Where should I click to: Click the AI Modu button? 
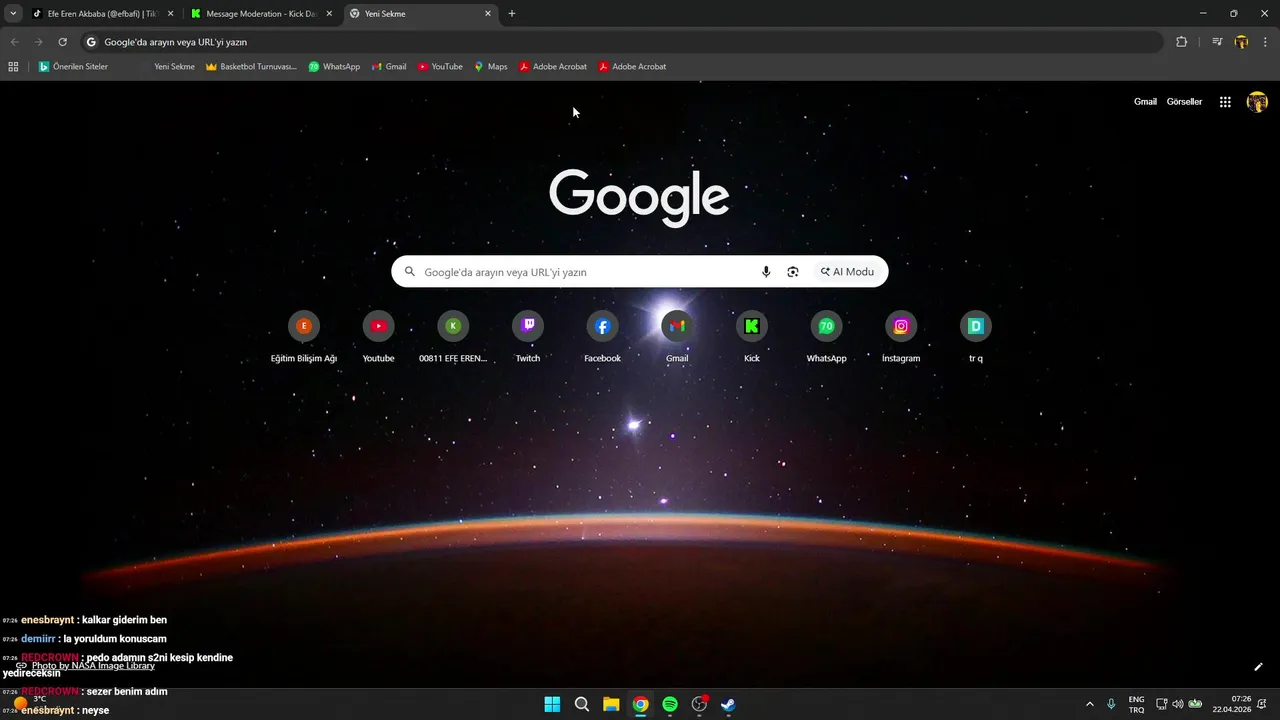coord(847,272)
